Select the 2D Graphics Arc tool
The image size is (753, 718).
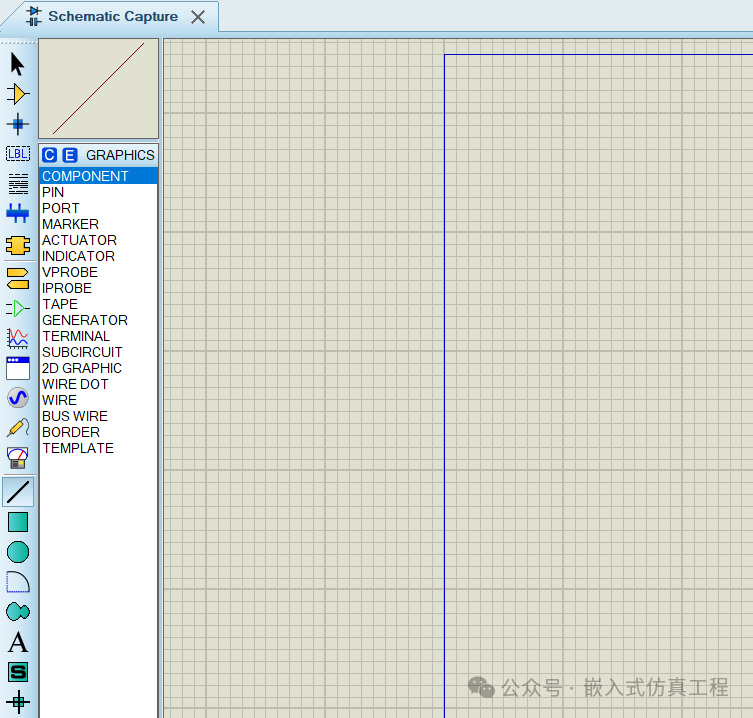pyautogui.click(x=18, y=582)
